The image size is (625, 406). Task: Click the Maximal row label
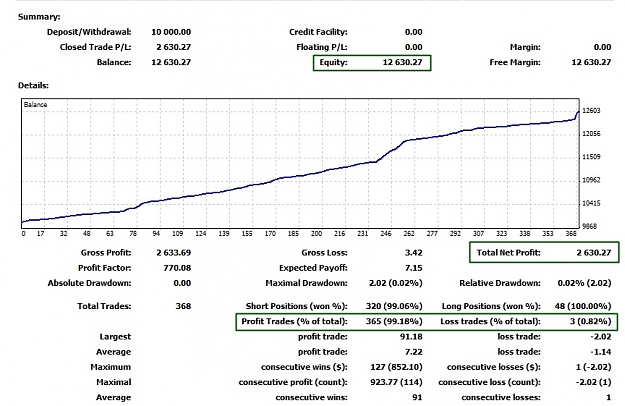pyautogui.click(x=114, y=382)
